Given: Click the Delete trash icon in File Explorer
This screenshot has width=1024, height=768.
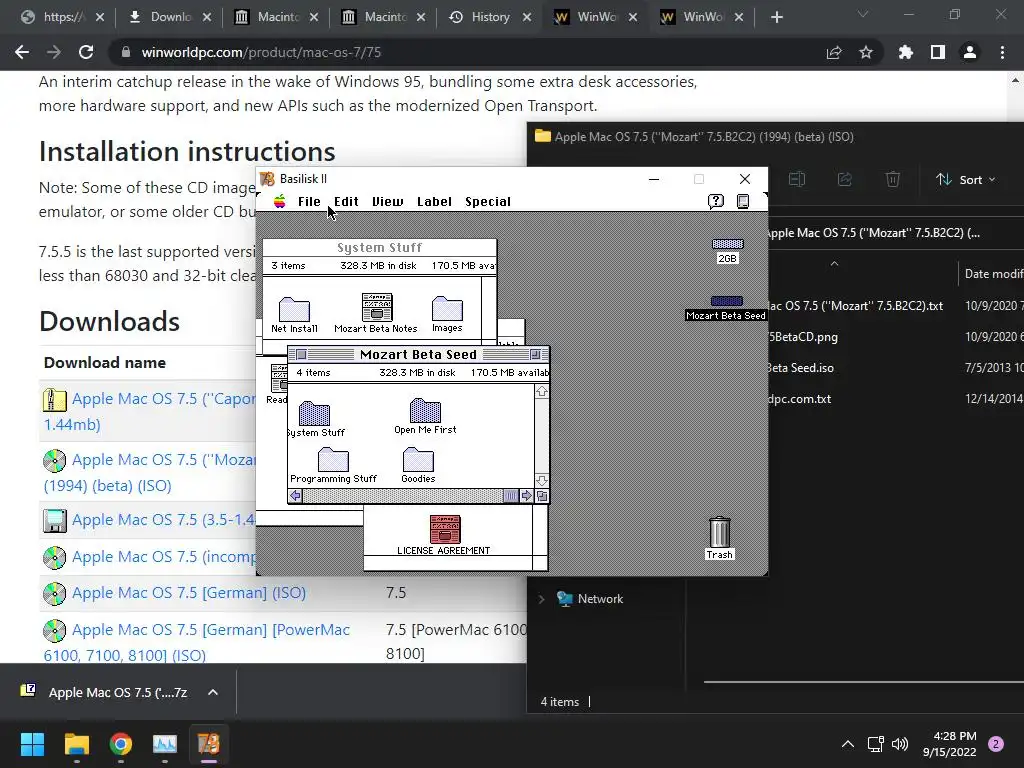Looking at the screenshot, I should point(893,179).
